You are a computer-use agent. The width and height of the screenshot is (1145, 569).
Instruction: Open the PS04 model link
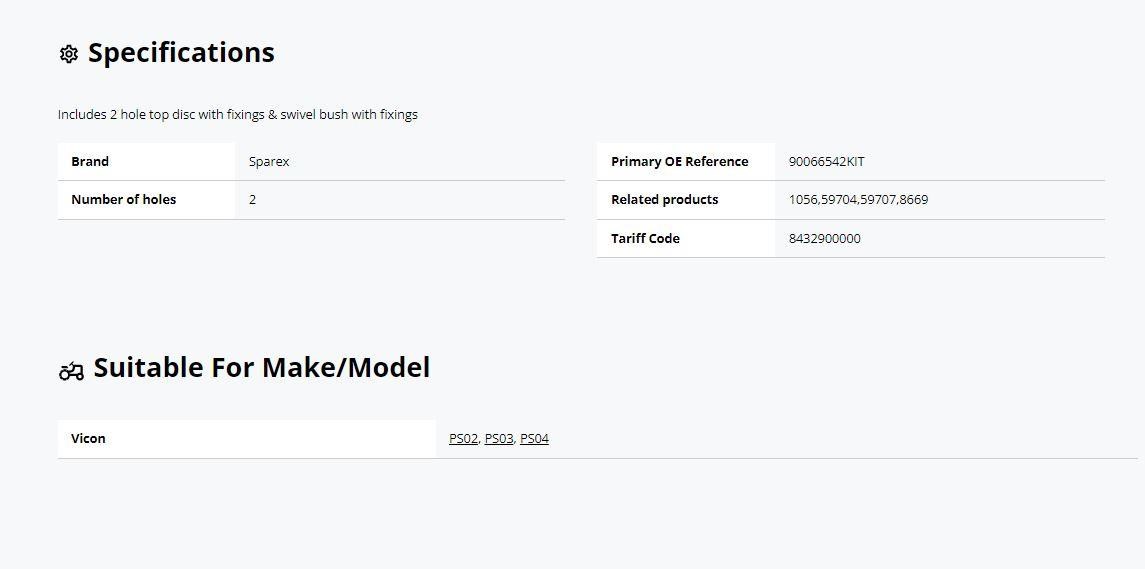coord(535,438)
